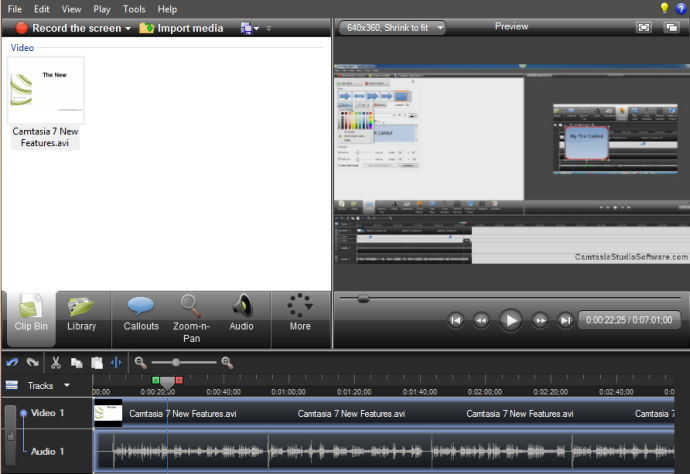
Task: Click Import media folder icon
Action: click(146, 28)
